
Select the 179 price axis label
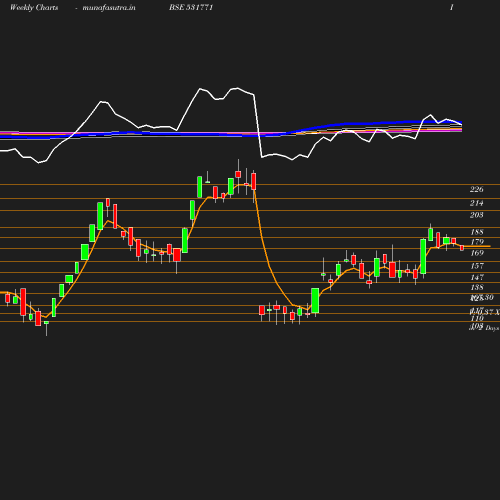click(477, 242)
